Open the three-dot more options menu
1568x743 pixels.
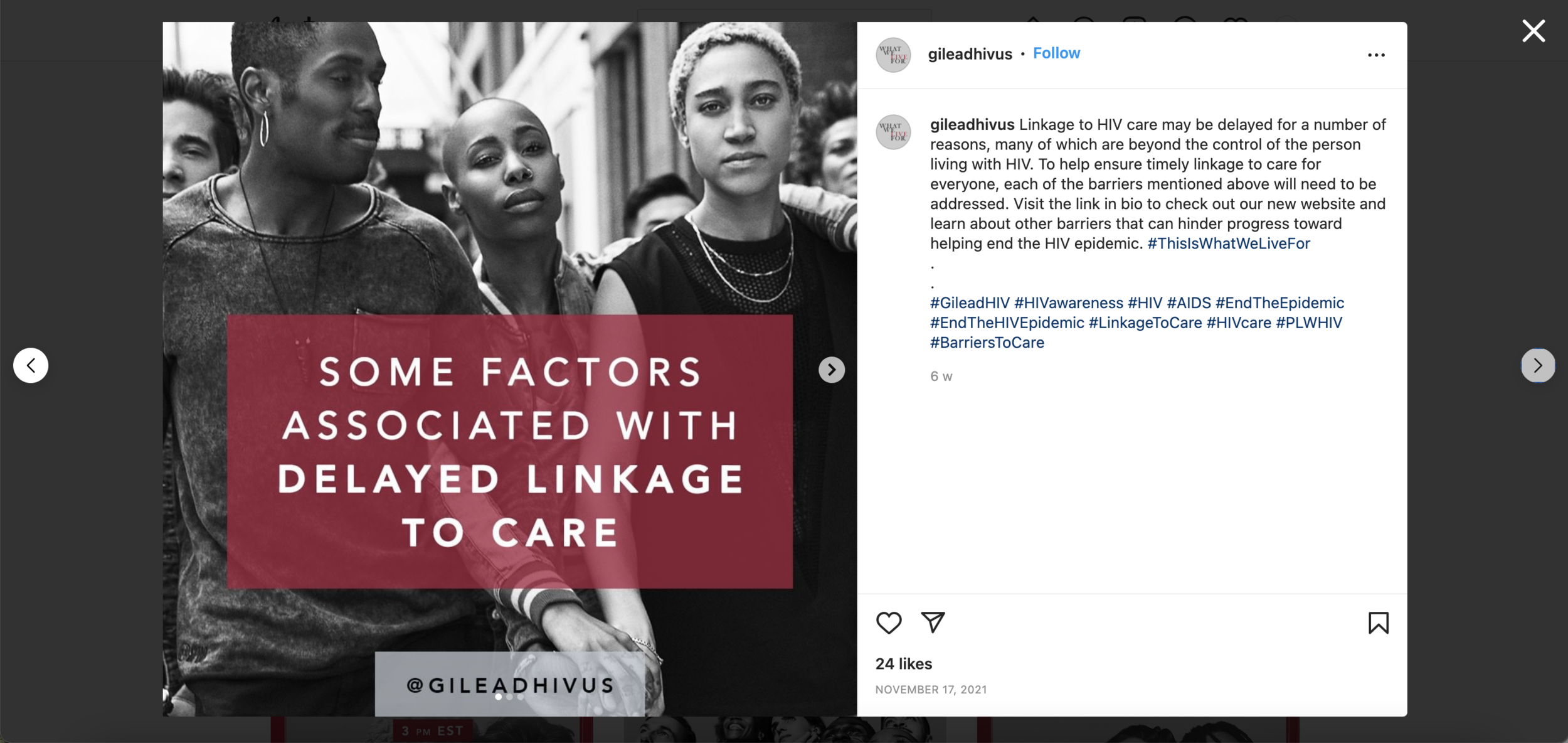coord(1376,55)
